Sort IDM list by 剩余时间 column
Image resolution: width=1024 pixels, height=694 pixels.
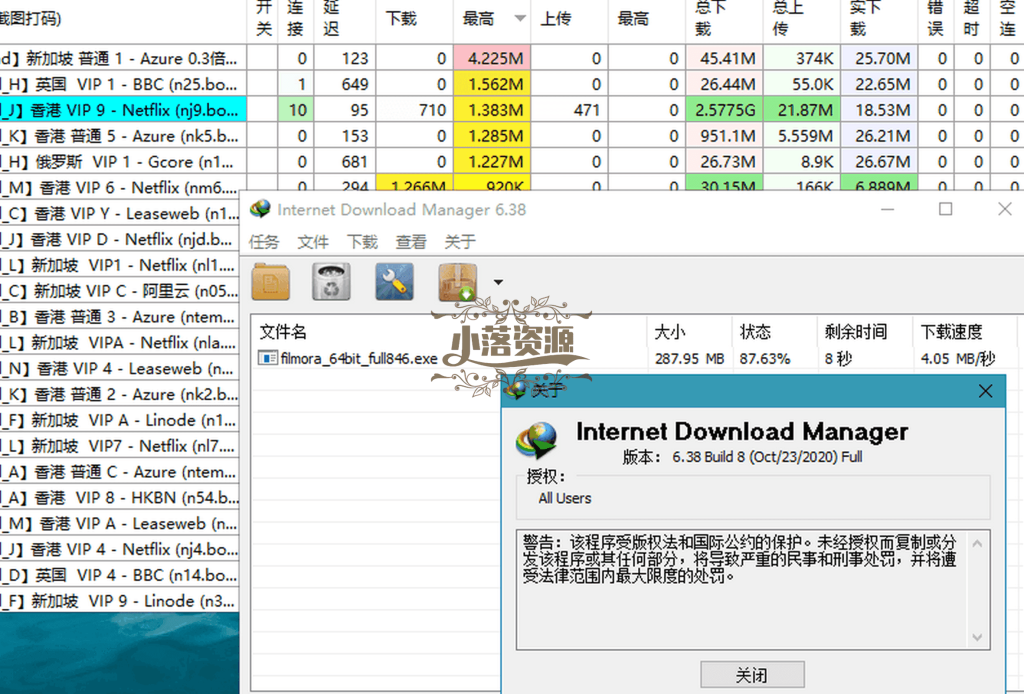(x=864, y=332)
